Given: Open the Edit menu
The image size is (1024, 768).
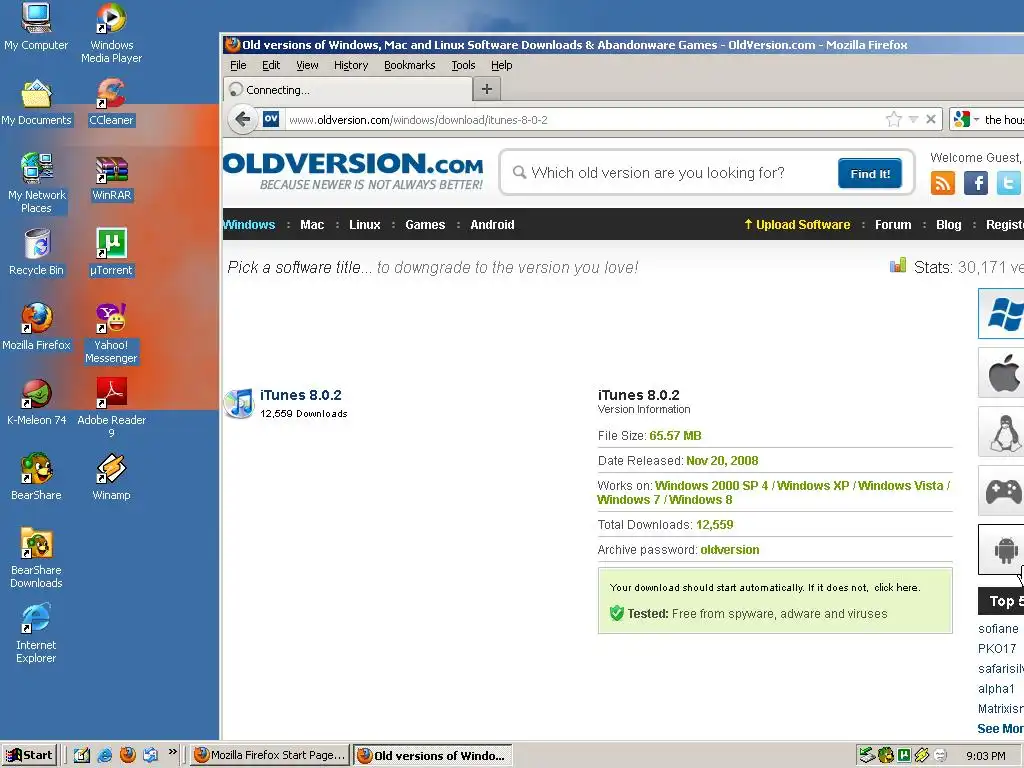Looking at the screenshot, I should pyautogui.click(x=271, y=65).
